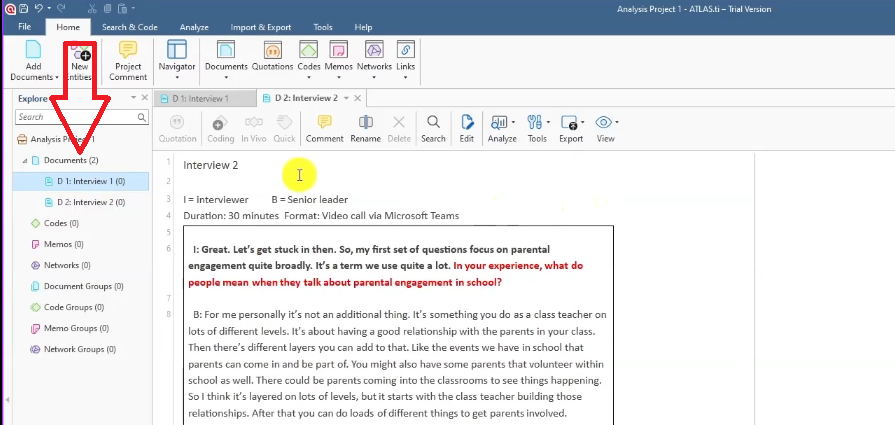
Task: Click the Links manager icon
Action: point(405,52)
